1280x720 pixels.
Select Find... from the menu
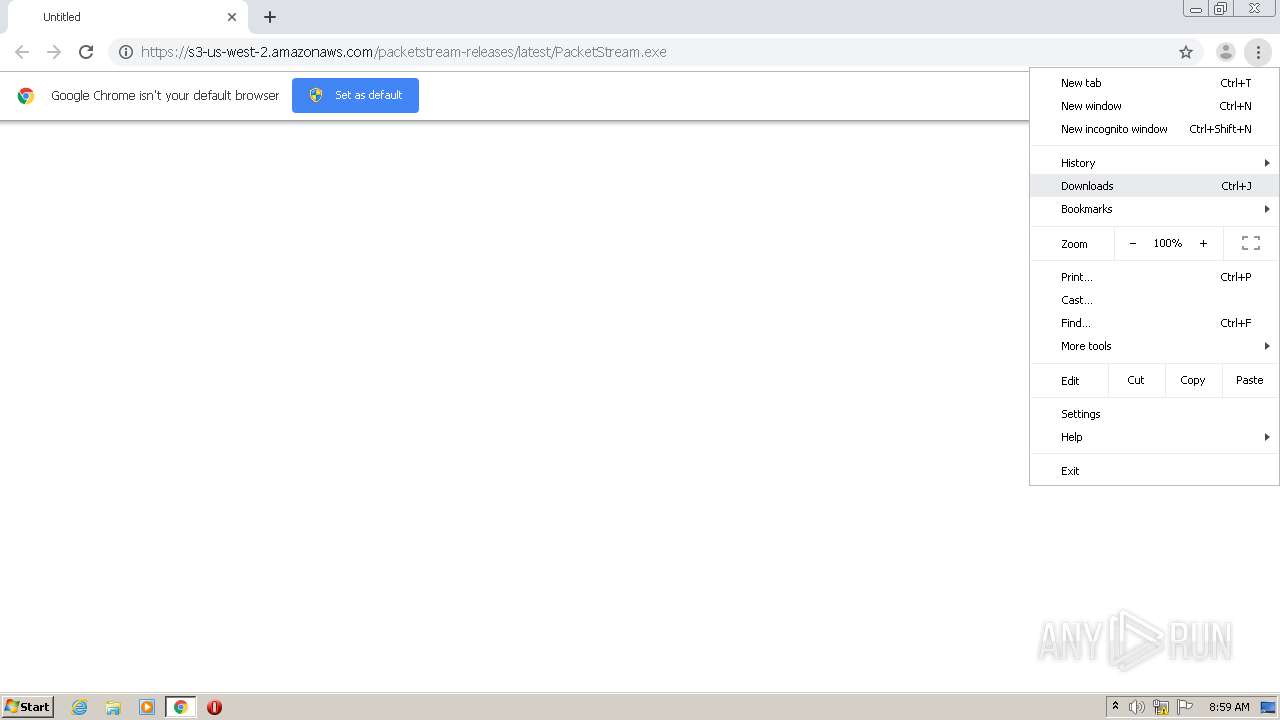tap(1155, 323)
